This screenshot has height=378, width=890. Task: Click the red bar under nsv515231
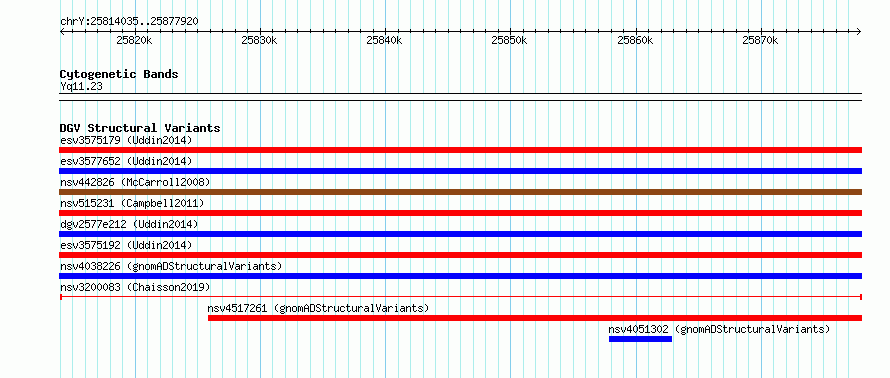(x=461, y=213)
